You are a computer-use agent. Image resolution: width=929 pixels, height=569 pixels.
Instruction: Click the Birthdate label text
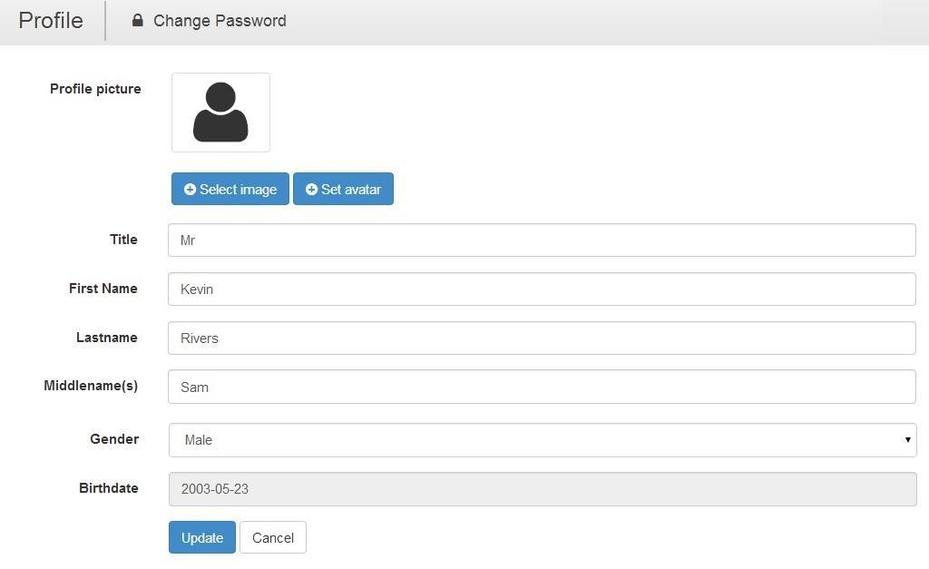pos(108,488)
